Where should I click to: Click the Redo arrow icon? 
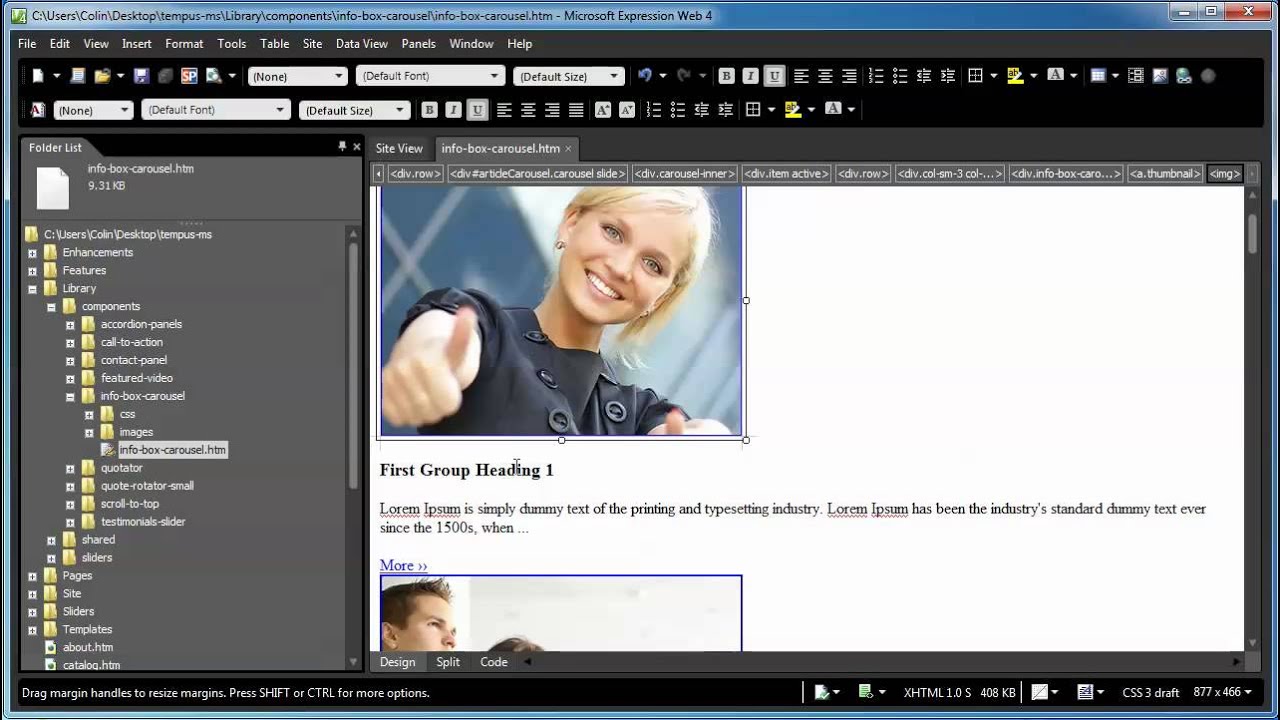coord(684,76)
